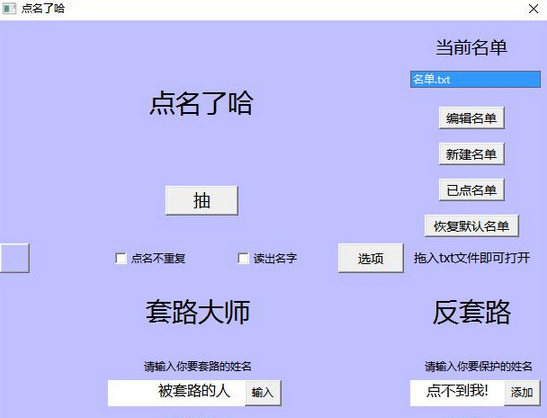
Task: Click the blank square button at the left edge
Action: 15,258
